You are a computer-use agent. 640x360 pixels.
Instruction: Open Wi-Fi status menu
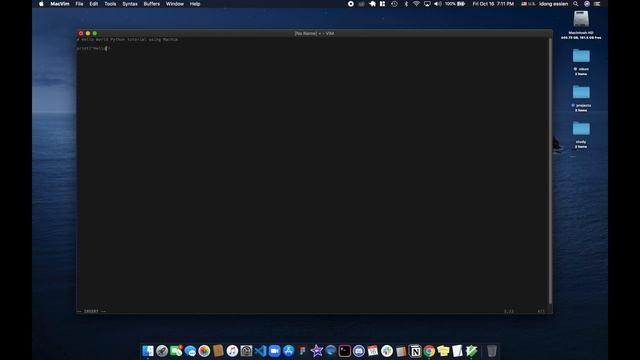(416, 4)
